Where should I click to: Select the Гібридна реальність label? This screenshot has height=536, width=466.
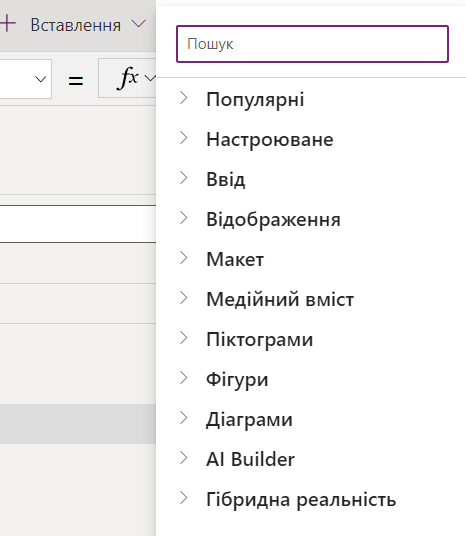coord(301,500)
